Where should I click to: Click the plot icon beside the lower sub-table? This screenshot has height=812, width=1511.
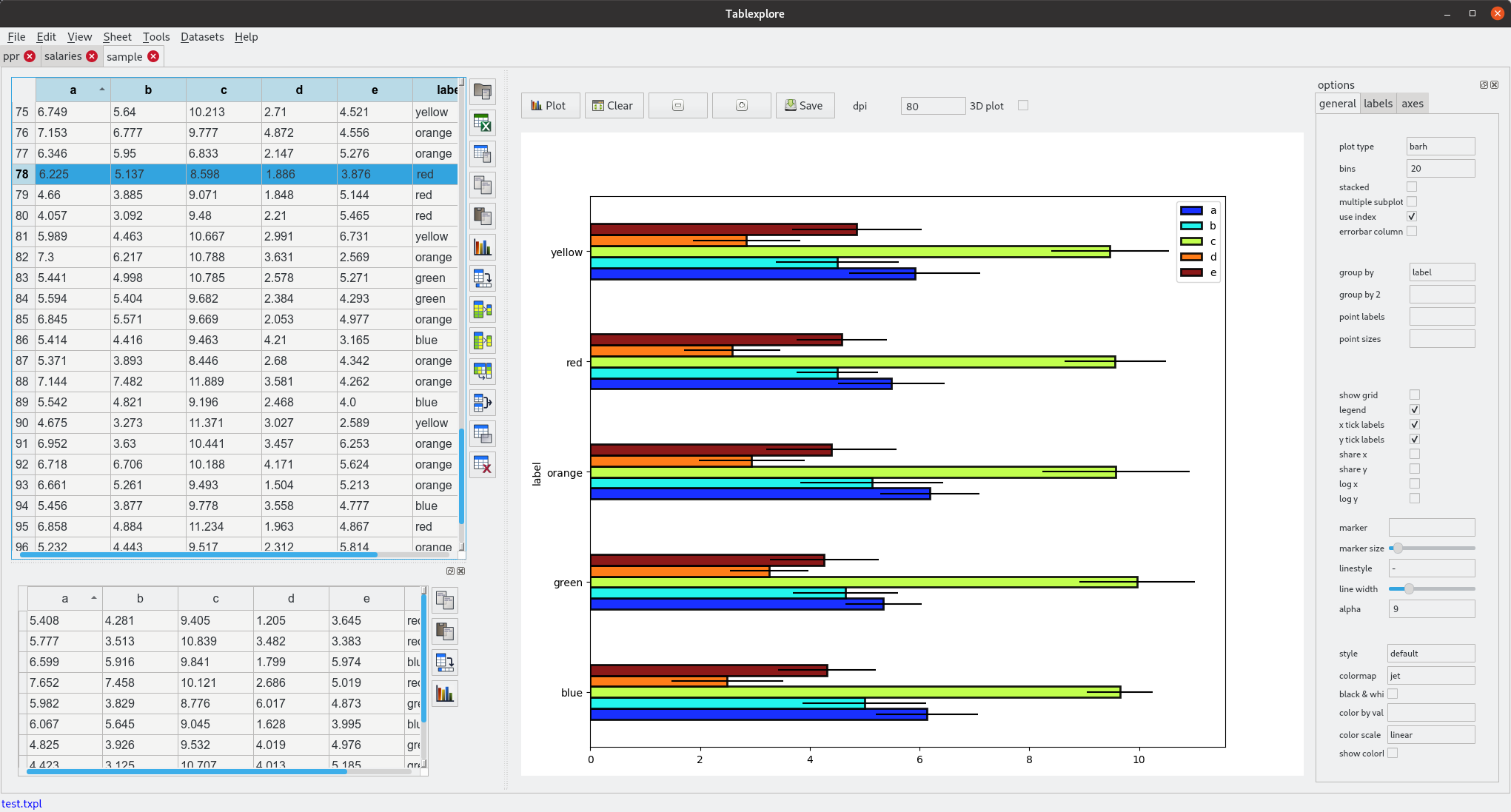click(445, 694)
